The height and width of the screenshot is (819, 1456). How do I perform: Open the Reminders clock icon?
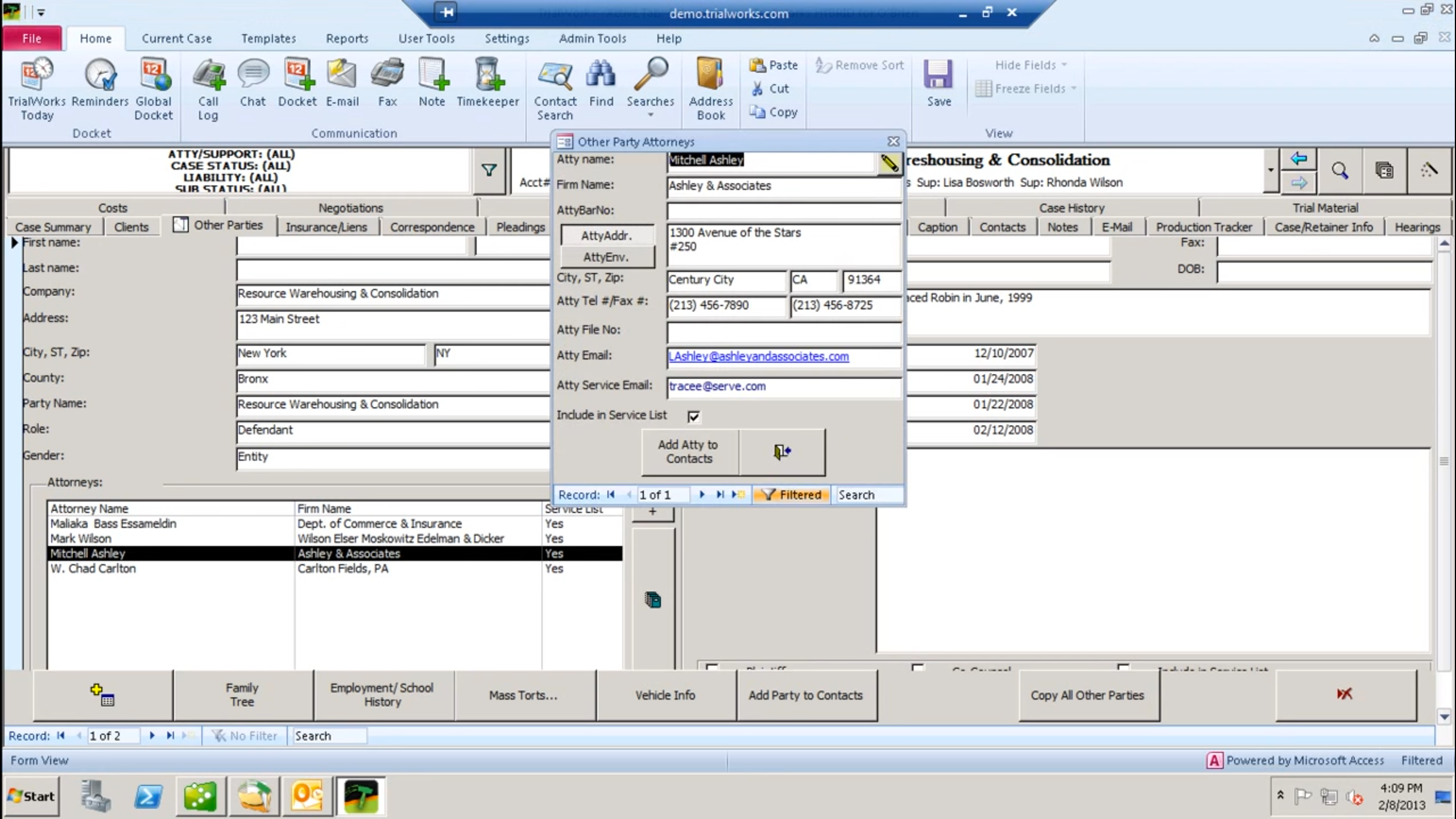100,84
